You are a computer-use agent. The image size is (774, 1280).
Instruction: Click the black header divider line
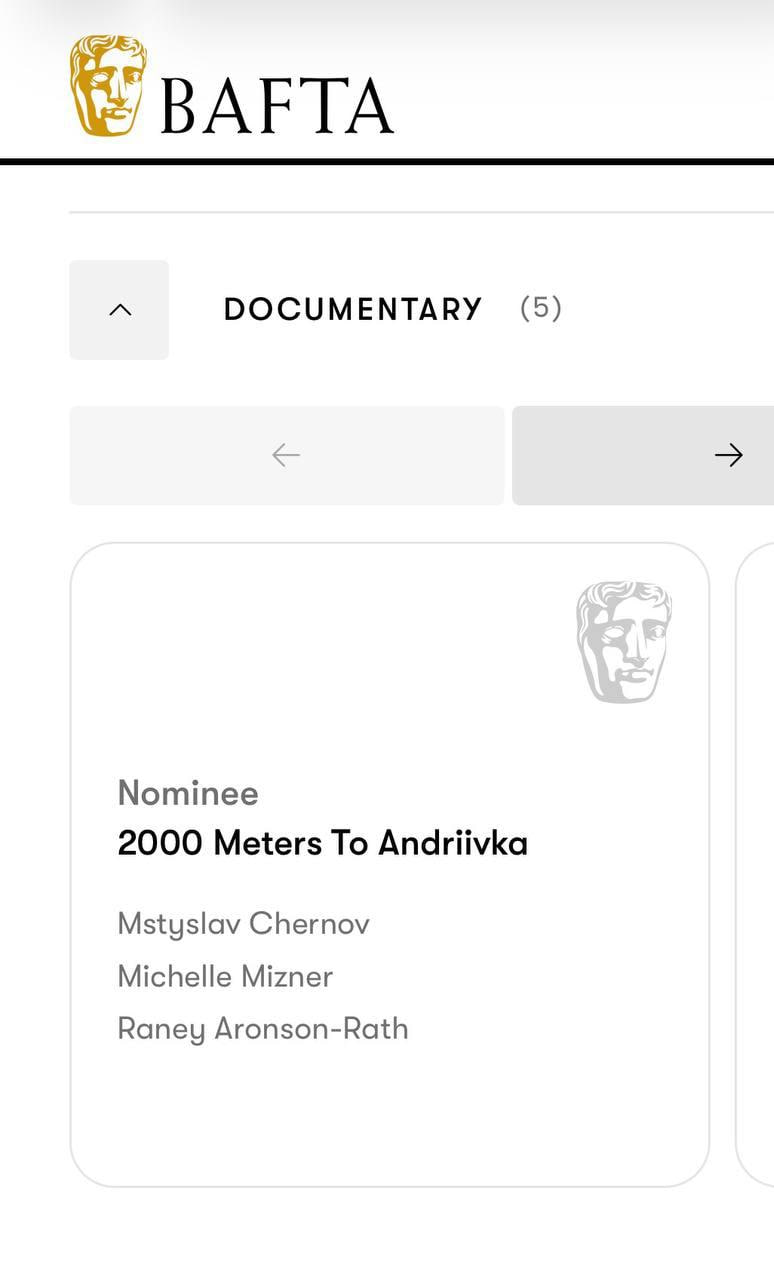387,161
